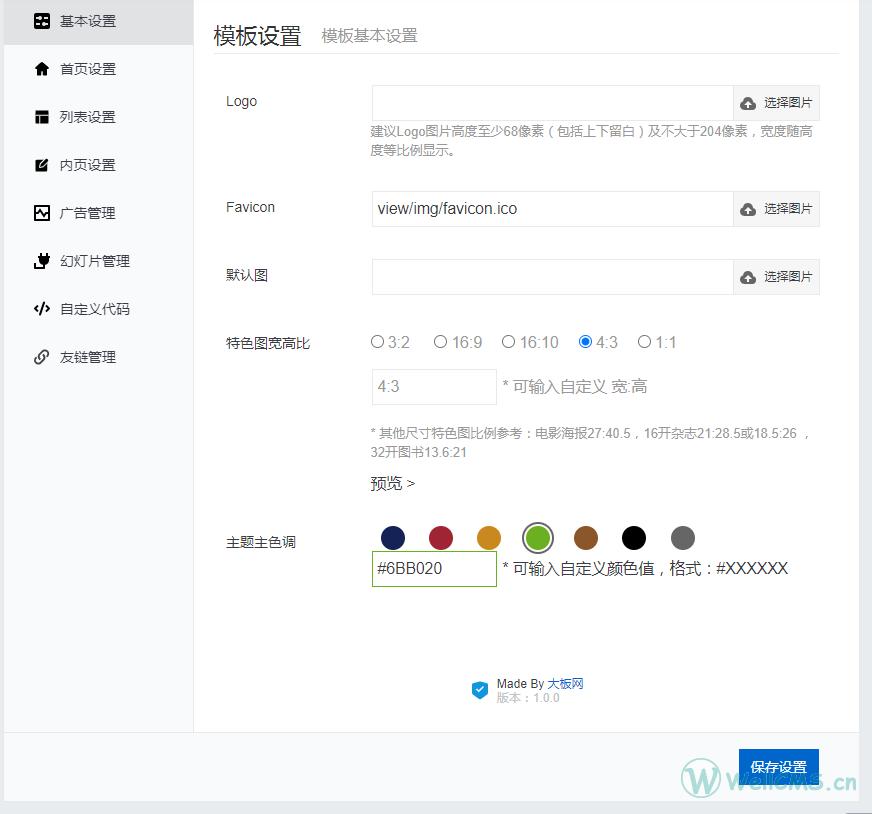Pick the navy blue theme color
The height and width of the screenshot is (814, 872).
point(393,538)
